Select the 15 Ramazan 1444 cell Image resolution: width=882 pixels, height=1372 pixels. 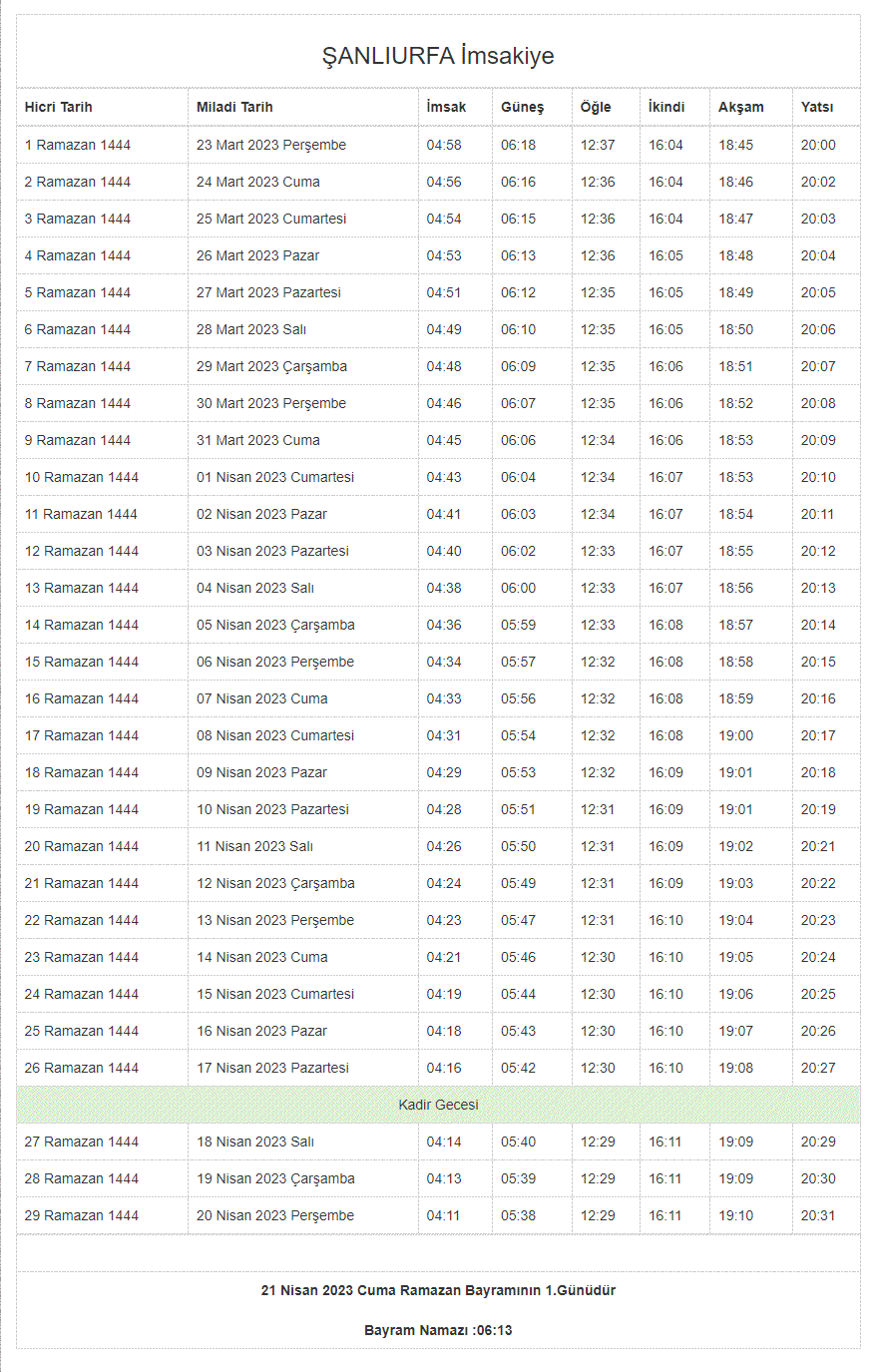(82, 662)
